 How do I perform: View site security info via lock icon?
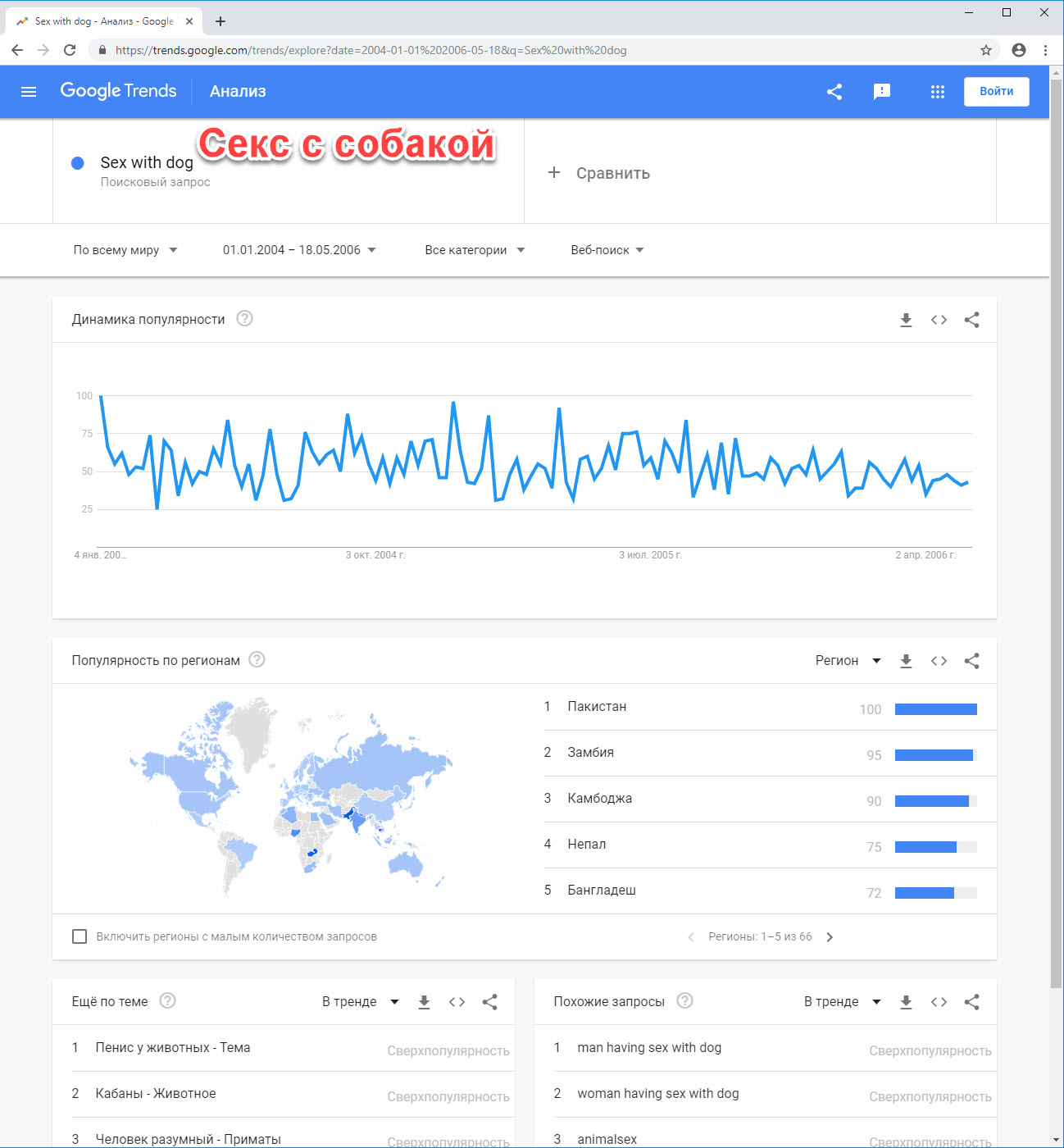pos(102,50)
